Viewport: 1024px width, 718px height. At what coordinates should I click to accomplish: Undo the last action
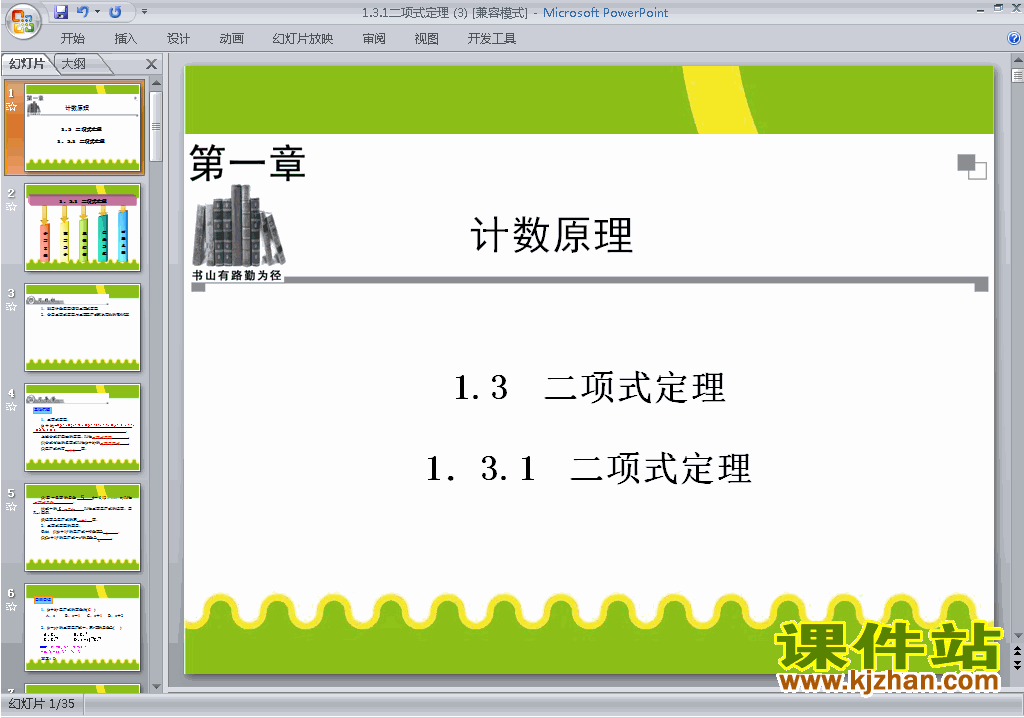coord(83,12)
